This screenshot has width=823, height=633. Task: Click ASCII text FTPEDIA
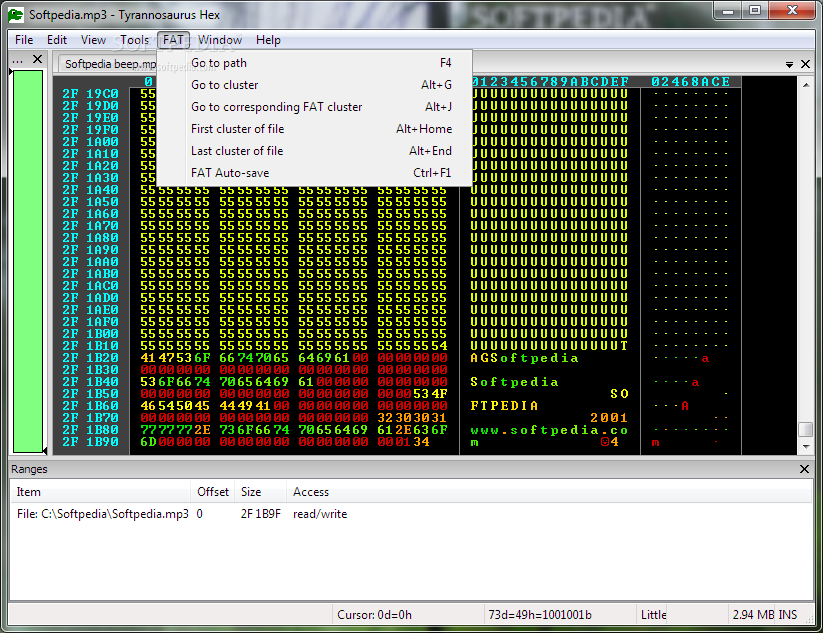coord(504,406)
